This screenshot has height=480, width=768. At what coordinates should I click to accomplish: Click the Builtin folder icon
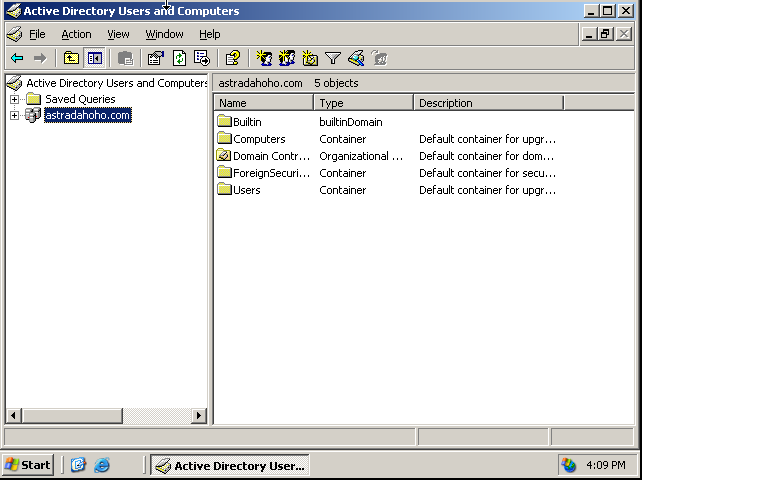click(x=224, y=121)
